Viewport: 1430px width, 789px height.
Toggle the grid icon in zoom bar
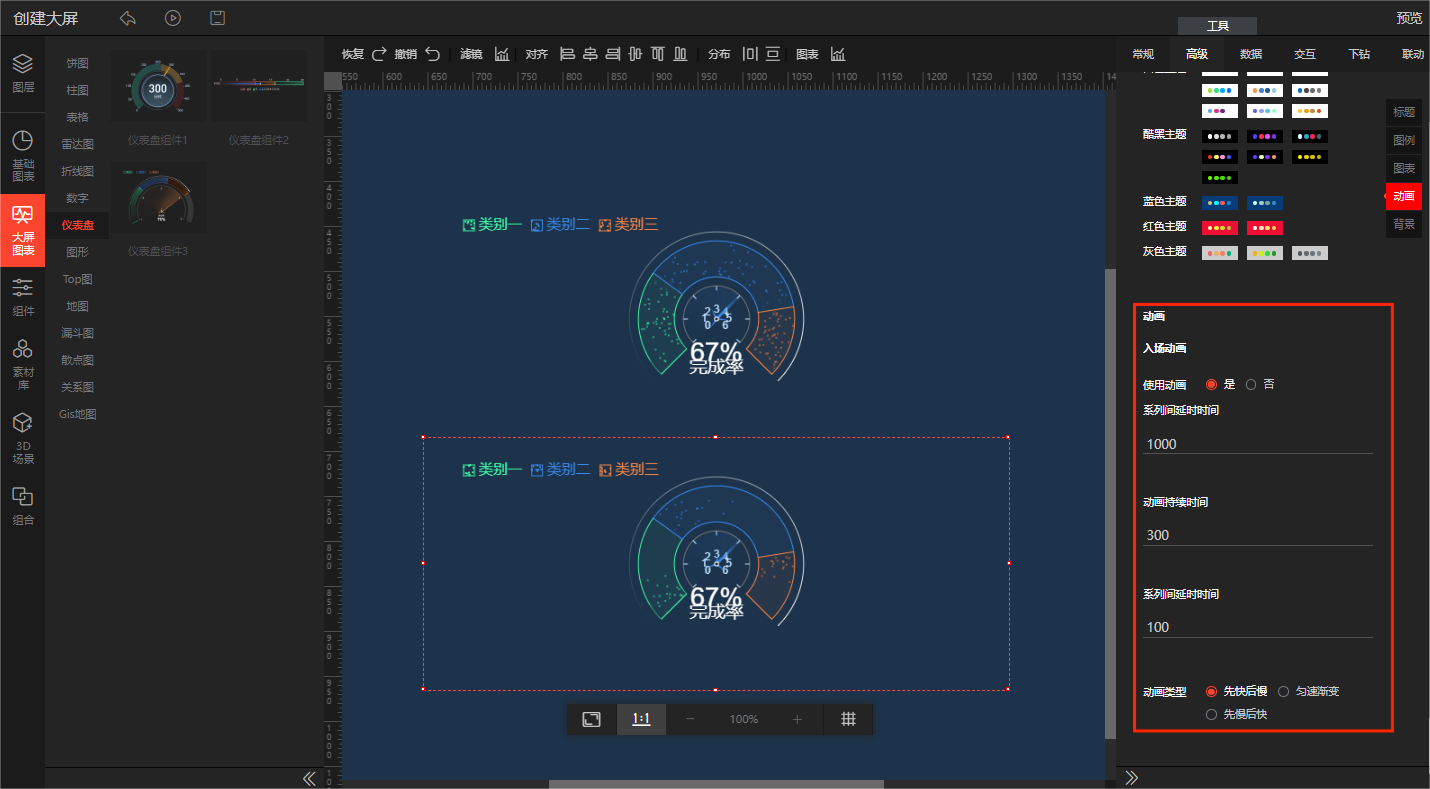click(848, 719)
